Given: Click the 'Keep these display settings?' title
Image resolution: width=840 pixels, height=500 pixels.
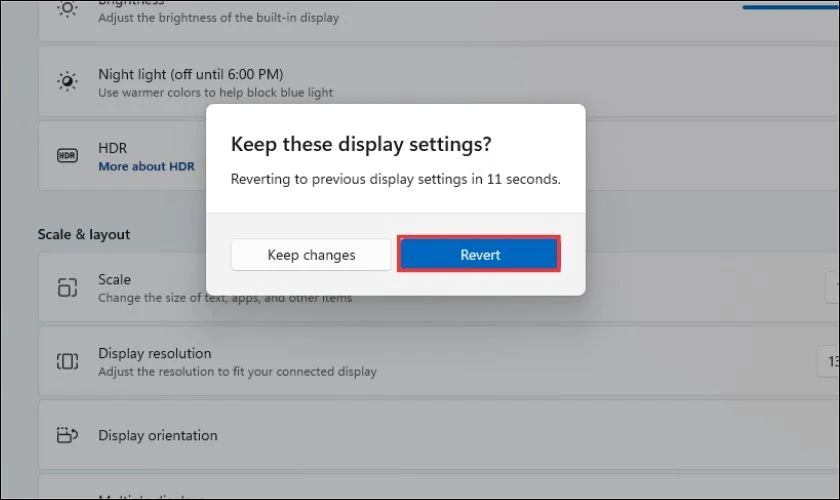Looking at the screenshot, I should (x=361, y=144).
